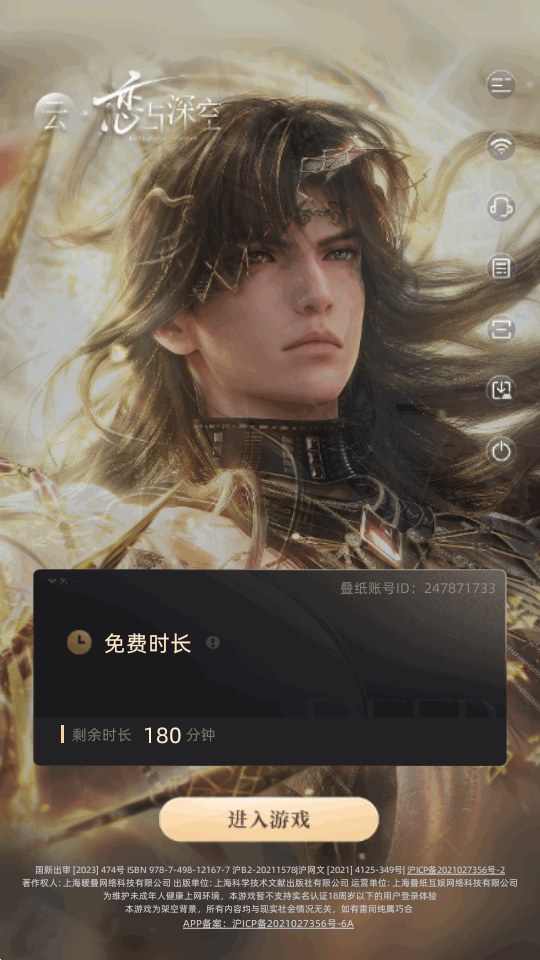Screen dimensions: 540x960
Task: Open the three-line menu icon
Action: [x=501, y=84]
